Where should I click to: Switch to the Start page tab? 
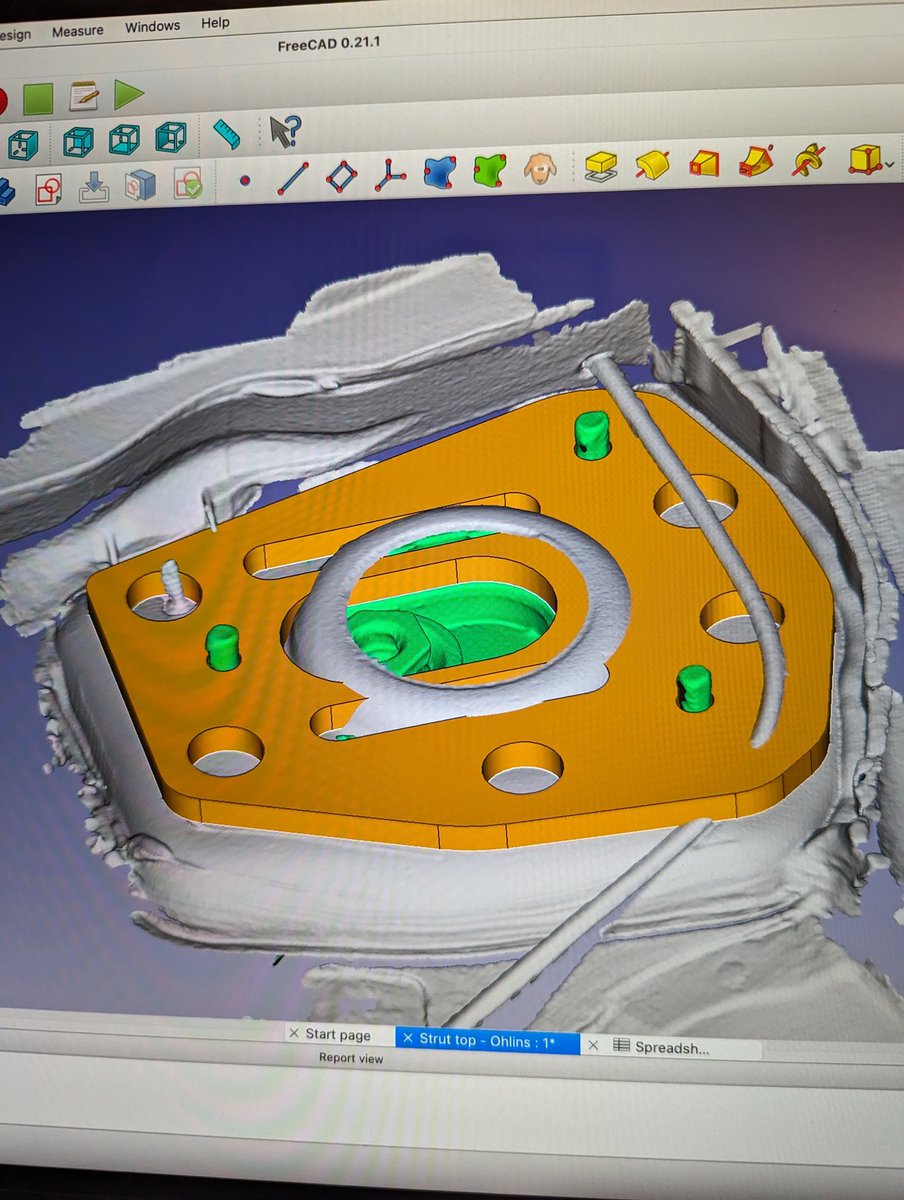pos(338,1035)
